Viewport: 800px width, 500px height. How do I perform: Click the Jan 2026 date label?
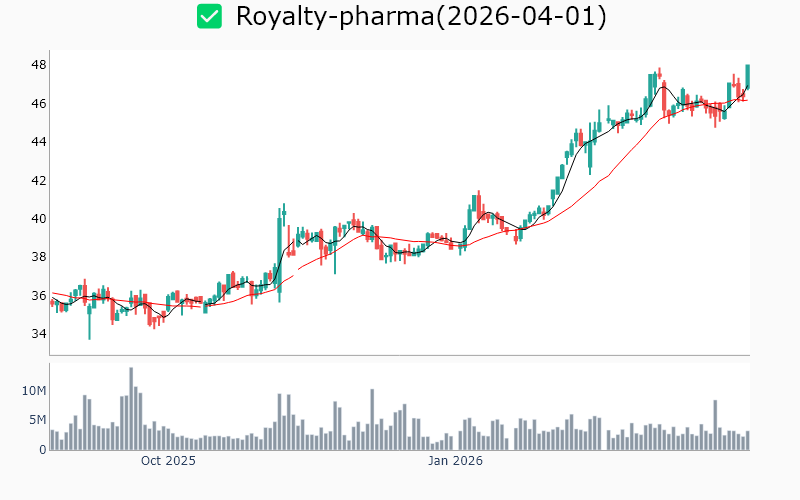point(455,461)
